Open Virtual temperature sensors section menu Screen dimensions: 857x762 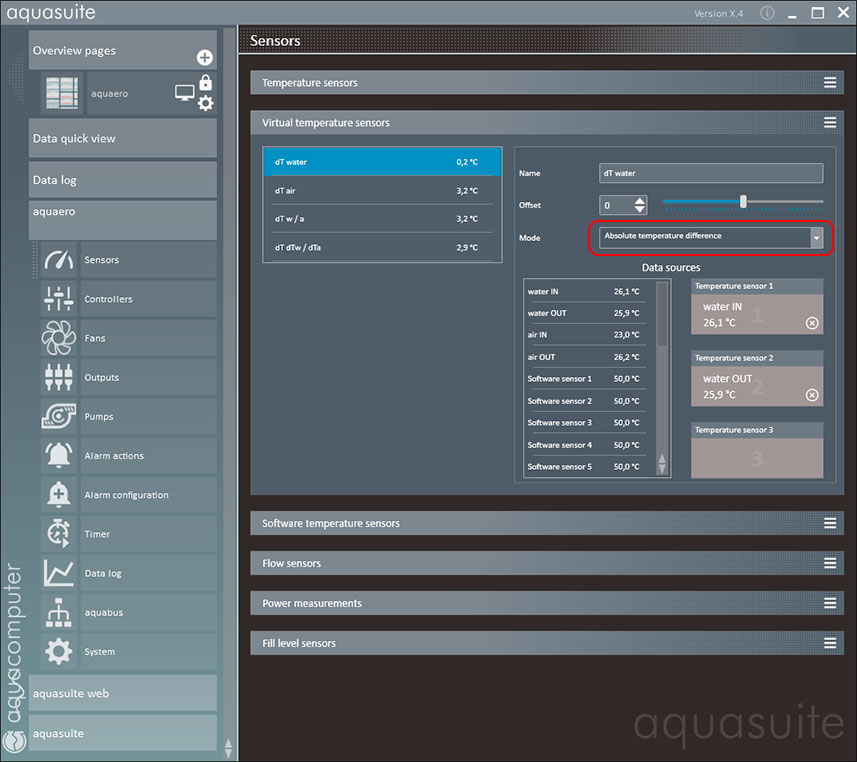tap(830, 122)
